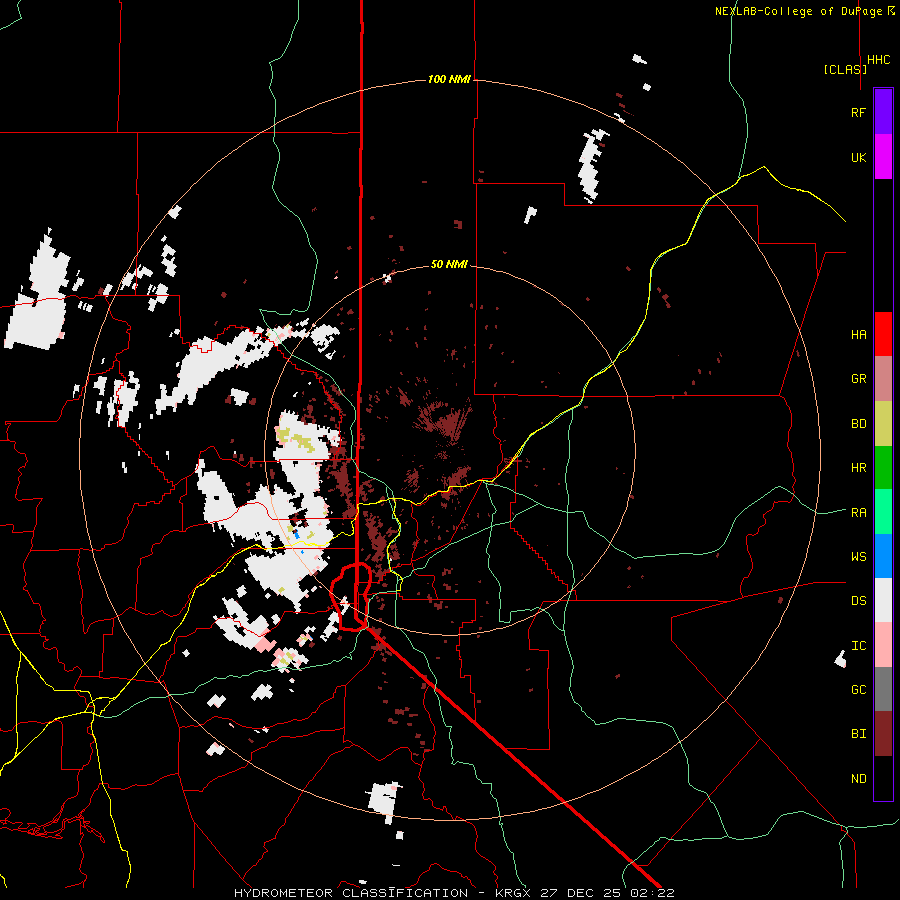Click the RA legend label

pos(858,513)
